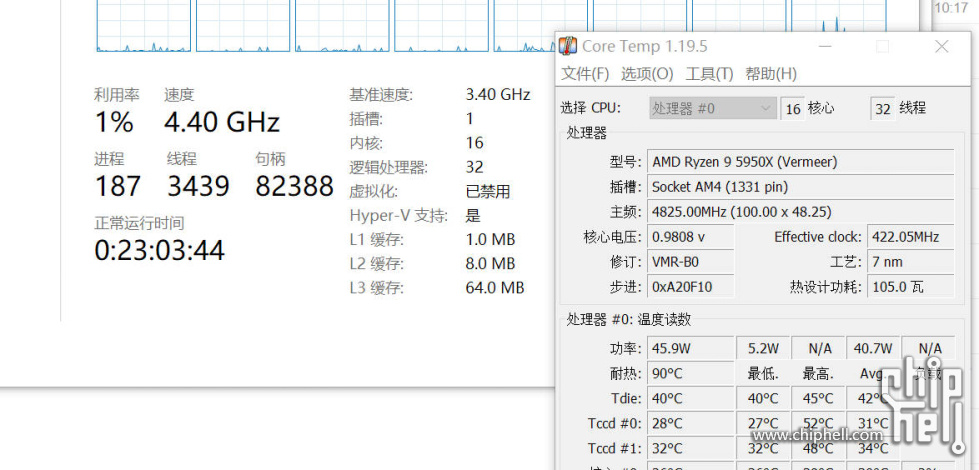
Task: Click the 45.9W power reading
Action: click(x=691, y=348)
